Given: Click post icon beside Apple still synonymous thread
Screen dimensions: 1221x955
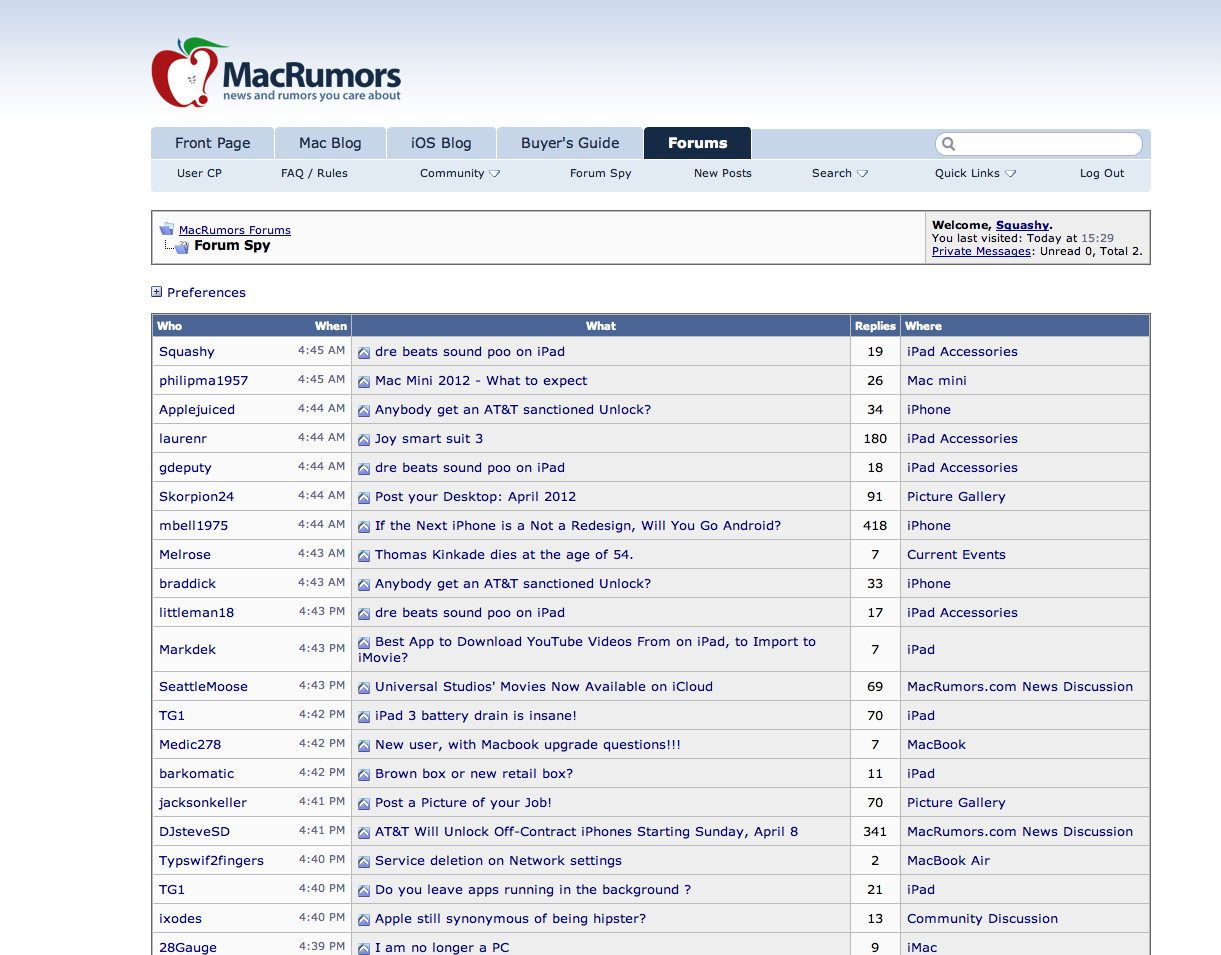Looking at the screenshot, I should [364, 919].
